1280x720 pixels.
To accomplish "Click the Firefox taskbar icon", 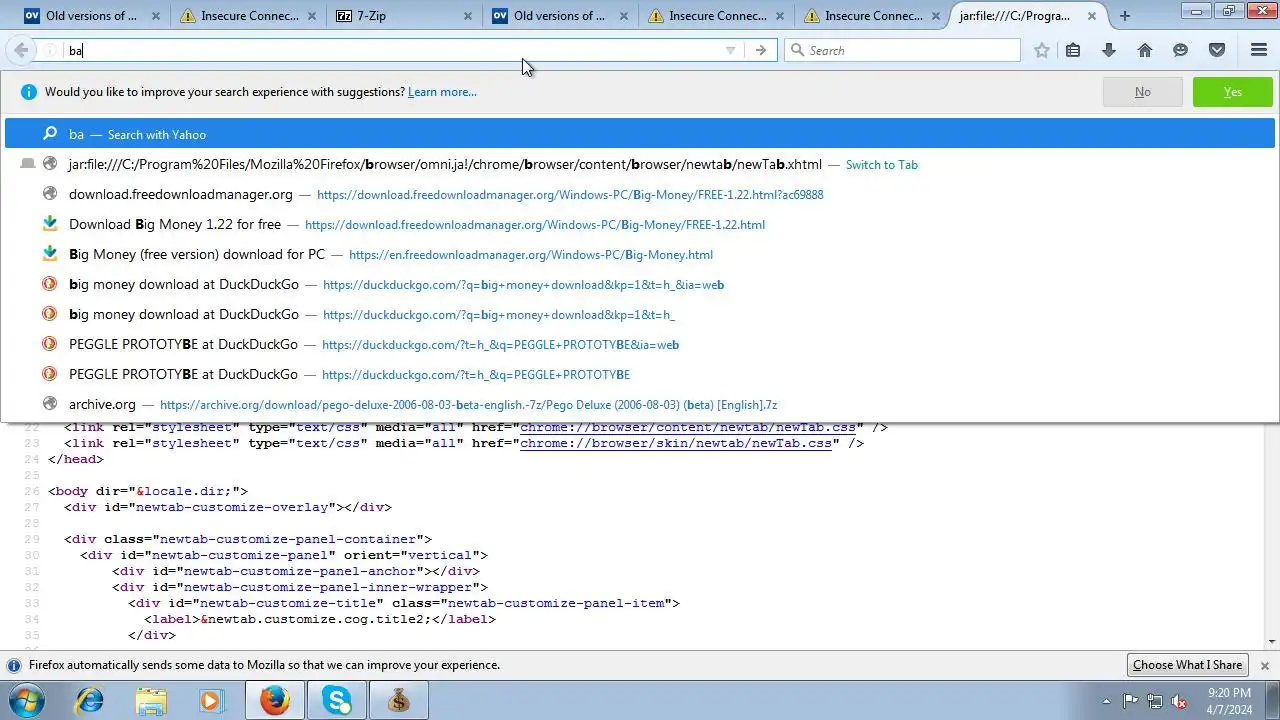I will (x=274, y=700).
